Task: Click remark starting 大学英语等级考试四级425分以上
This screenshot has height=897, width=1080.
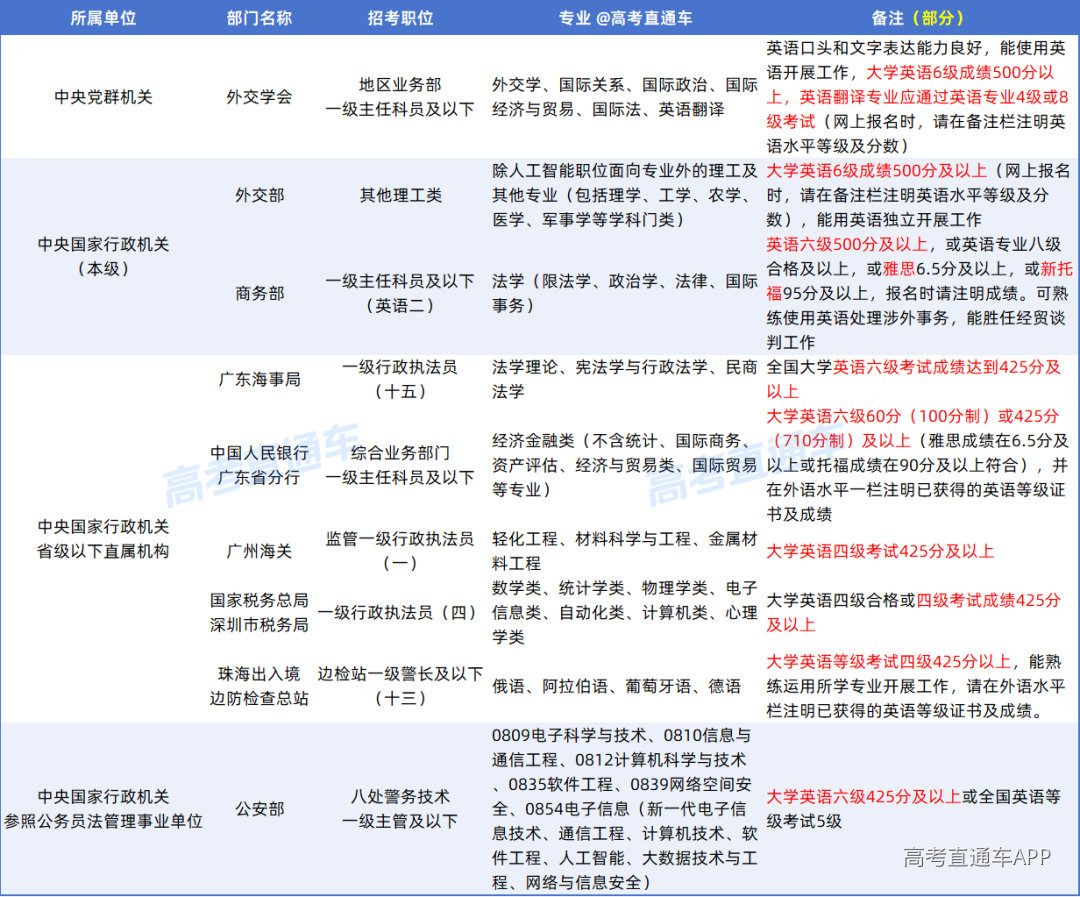Action: [x=917, y=686]
